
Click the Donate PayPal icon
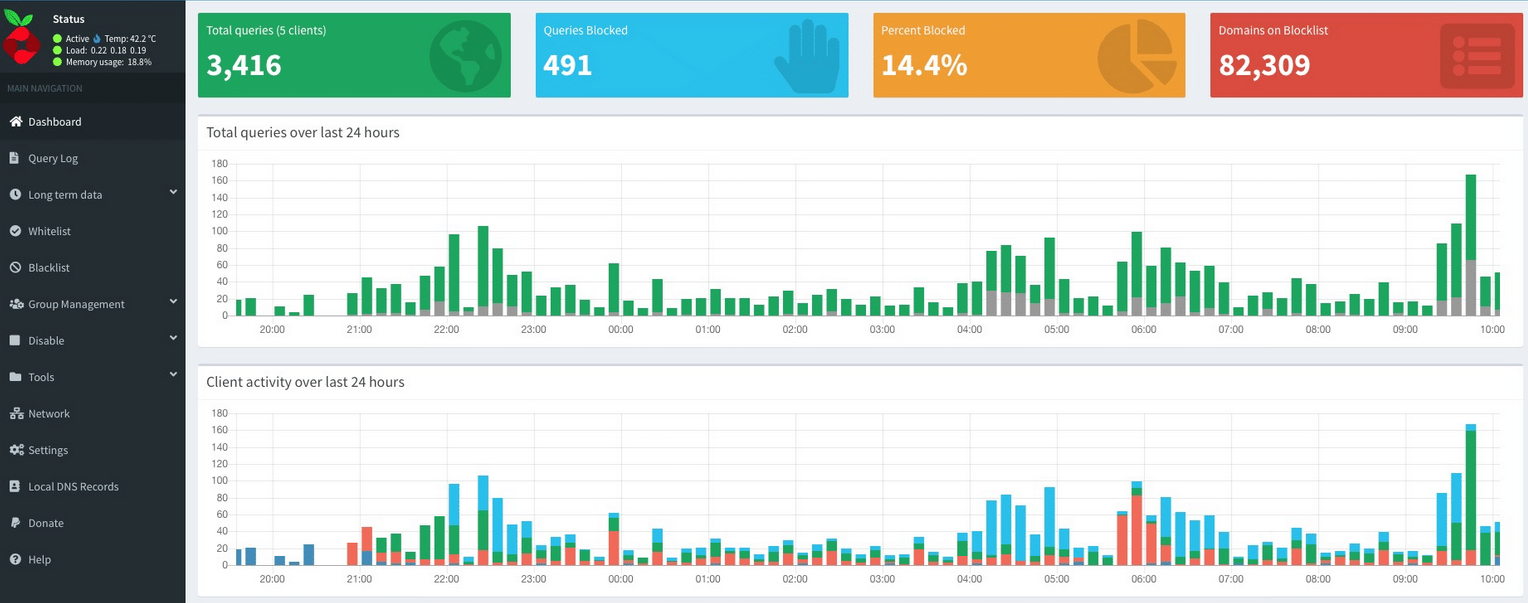15,523
